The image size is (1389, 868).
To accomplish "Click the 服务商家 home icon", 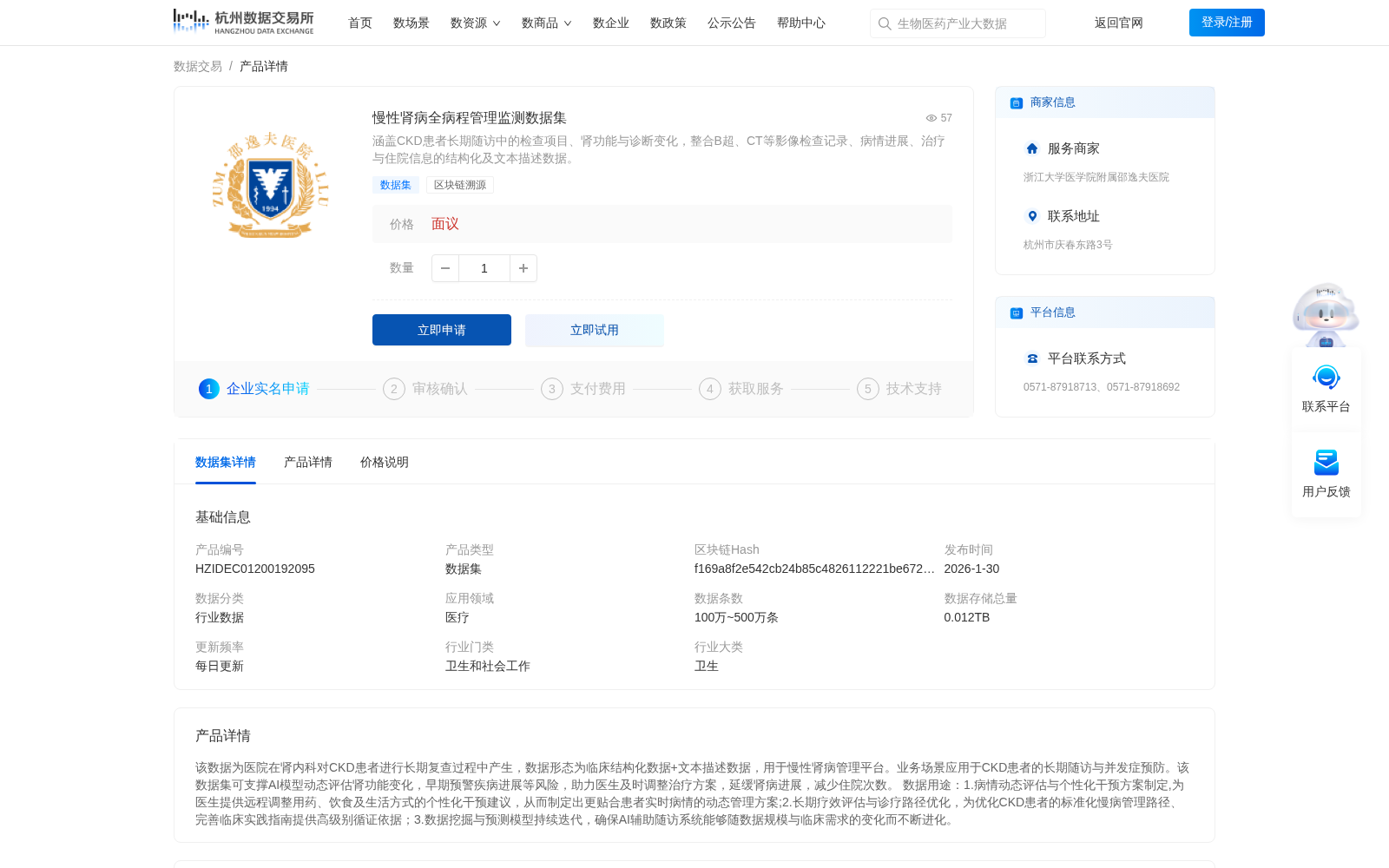I will 1032,148.
